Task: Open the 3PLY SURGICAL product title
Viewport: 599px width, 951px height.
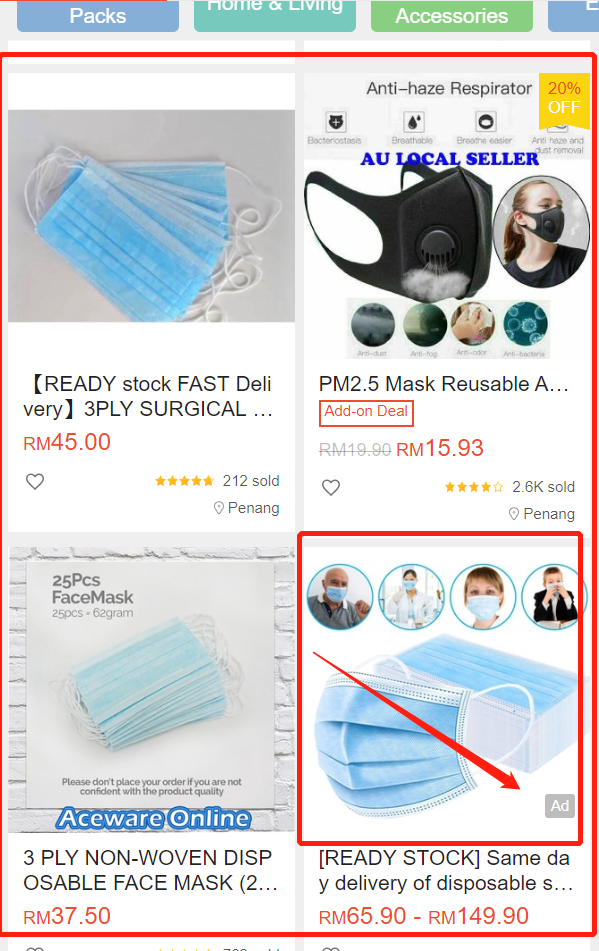Action: click(148, 397)
